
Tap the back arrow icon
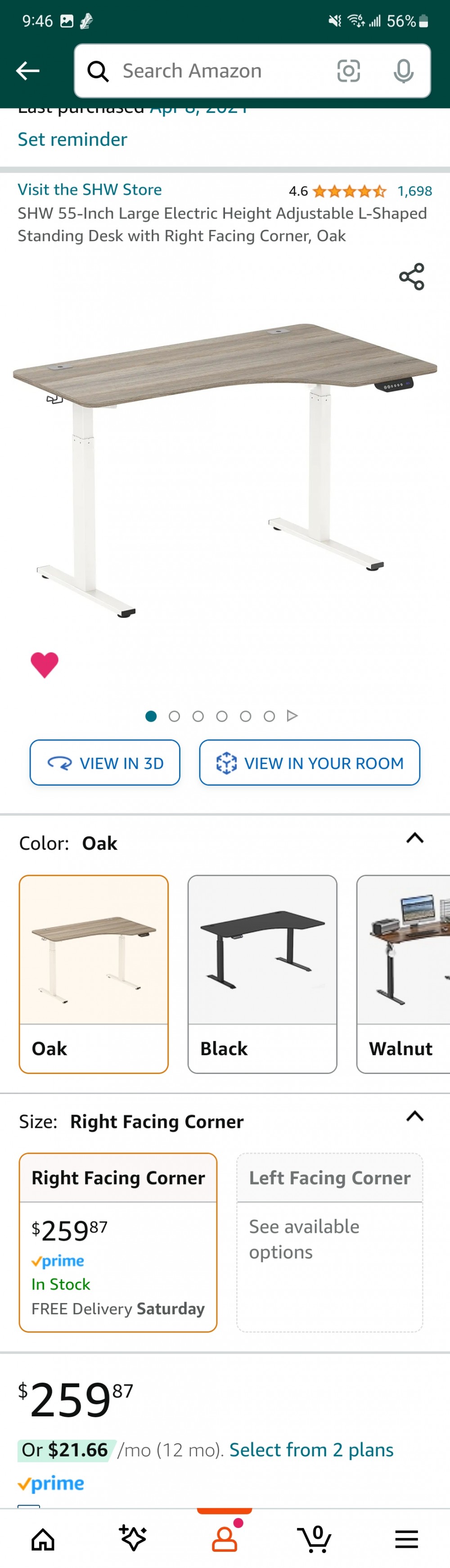[x=27, y=71]
